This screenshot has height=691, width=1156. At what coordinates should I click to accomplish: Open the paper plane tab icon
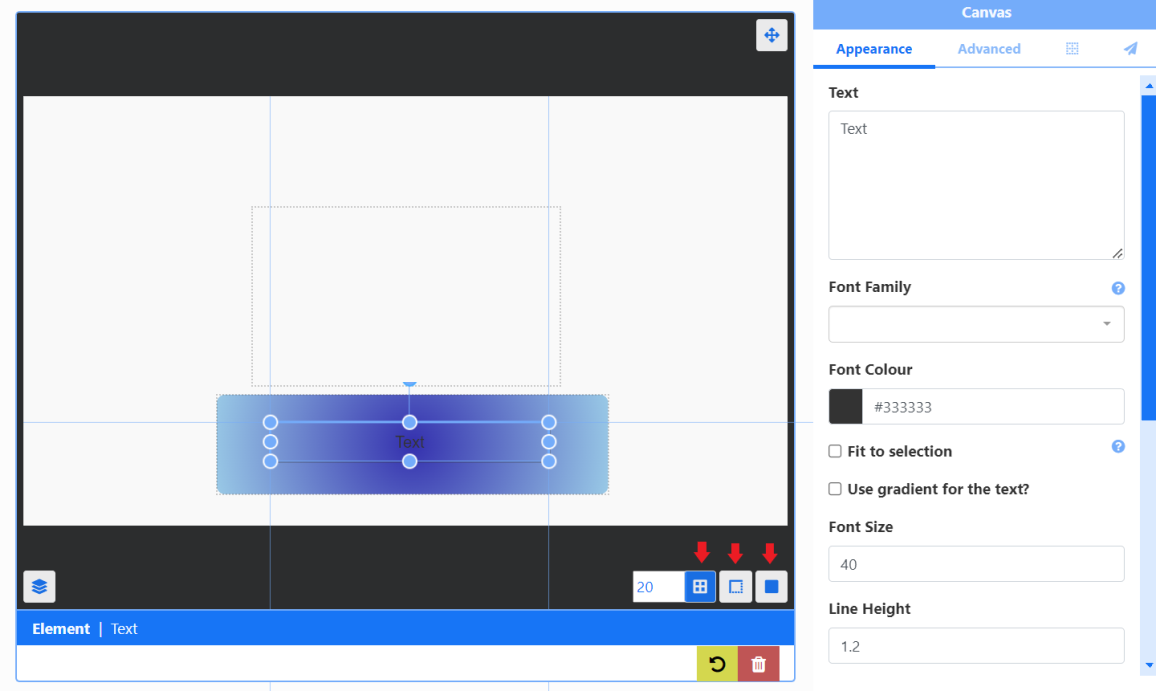click(1130, 49)
